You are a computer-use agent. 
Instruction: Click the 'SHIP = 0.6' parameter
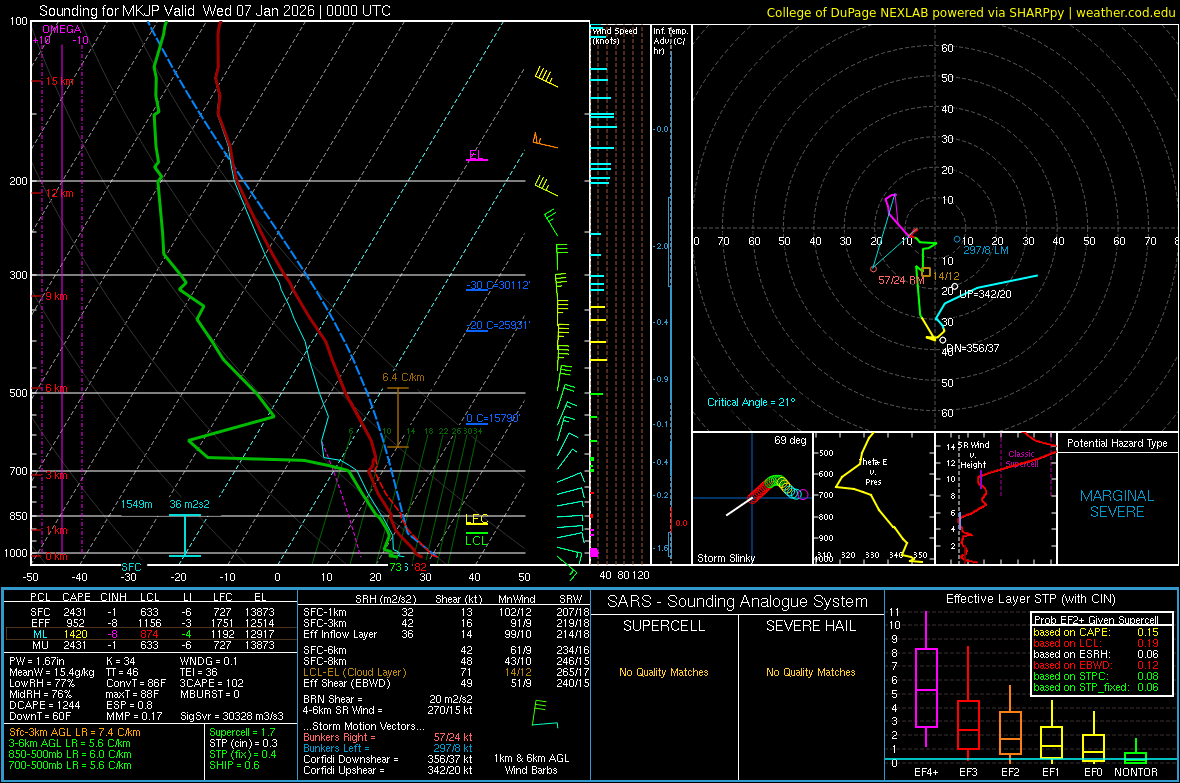[x=234, y=765]
